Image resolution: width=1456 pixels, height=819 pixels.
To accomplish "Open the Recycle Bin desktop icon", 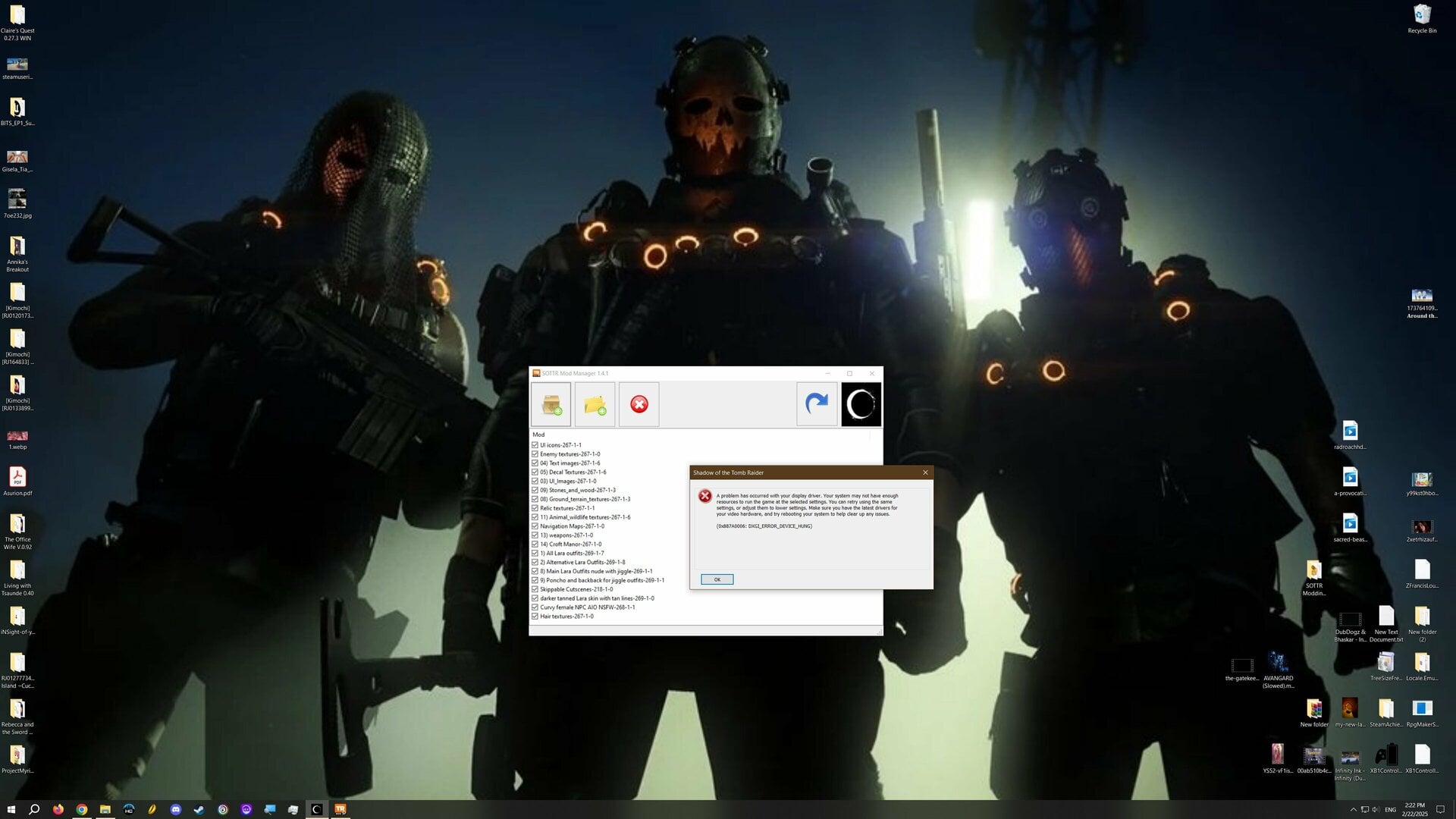I will (x=1422, y=19).
